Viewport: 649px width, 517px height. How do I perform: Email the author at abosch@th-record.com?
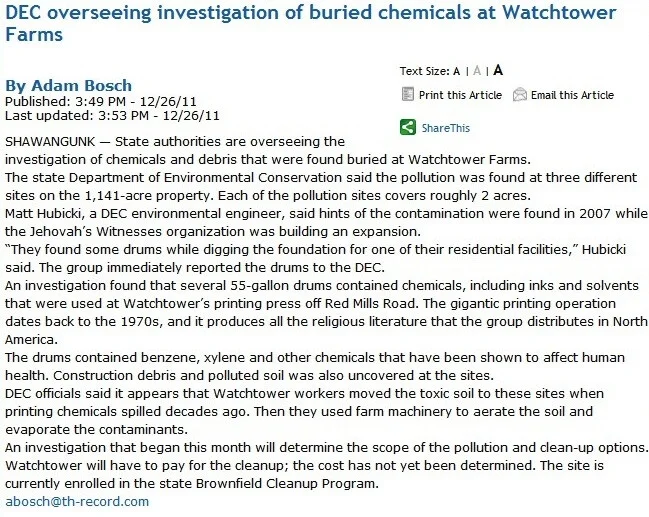tap(77, 501)
